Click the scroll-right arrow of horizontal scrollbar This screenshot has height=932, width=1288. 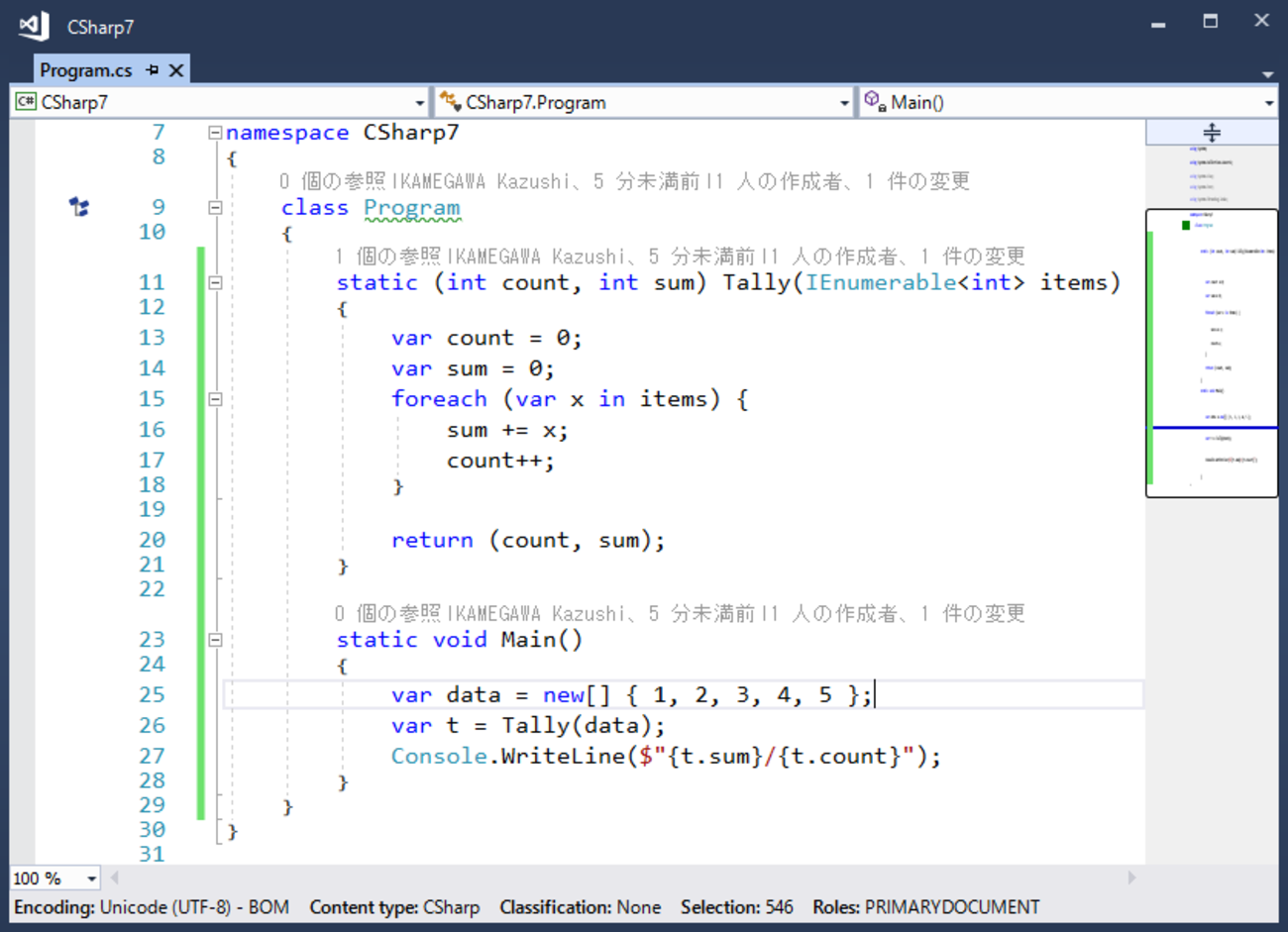1131,878
